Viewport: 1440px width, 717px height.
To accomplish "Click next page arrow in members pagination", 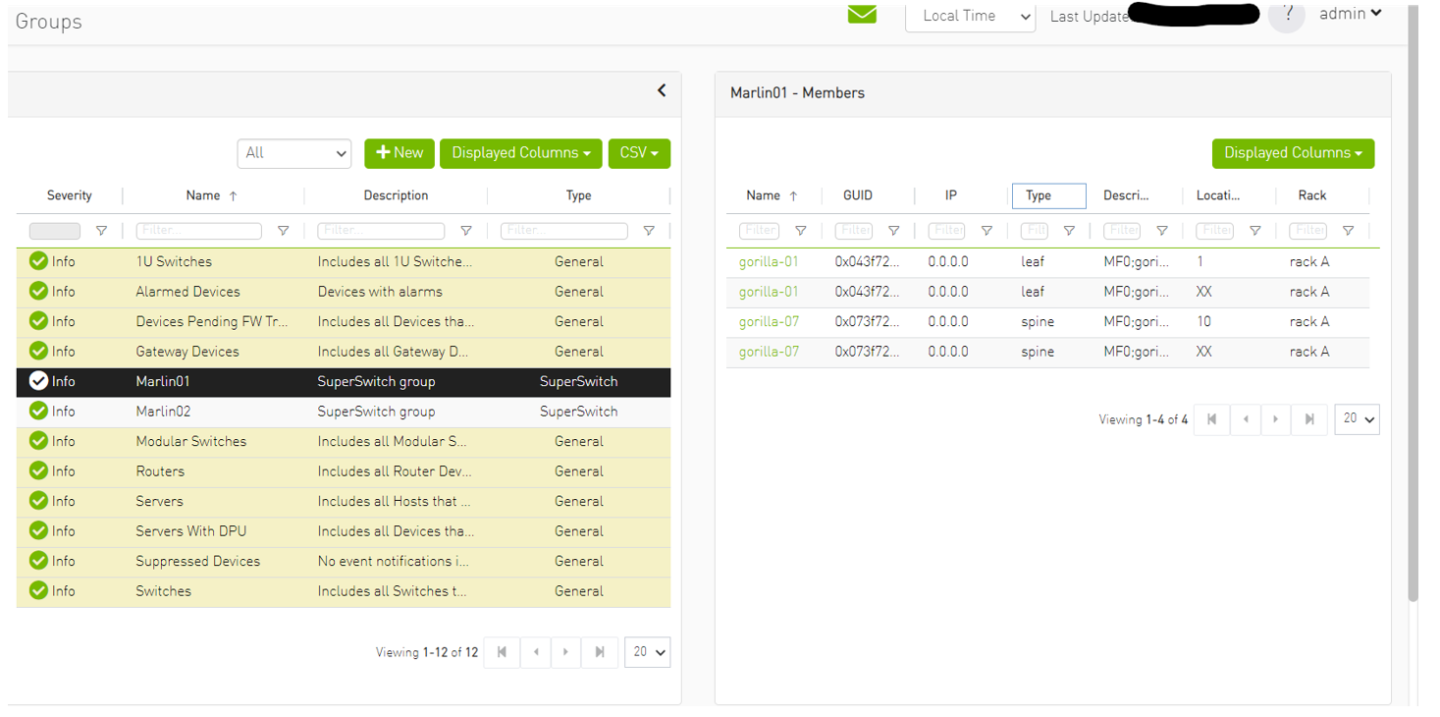I will pyautogui.click(x=1276, y=420).
